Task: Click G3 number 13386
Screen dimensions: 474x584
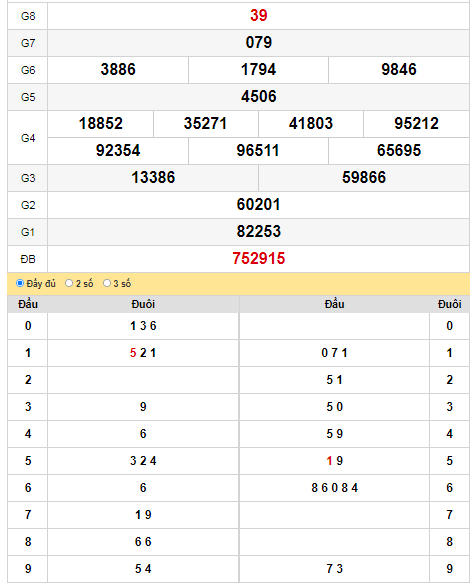Action: 153,177
